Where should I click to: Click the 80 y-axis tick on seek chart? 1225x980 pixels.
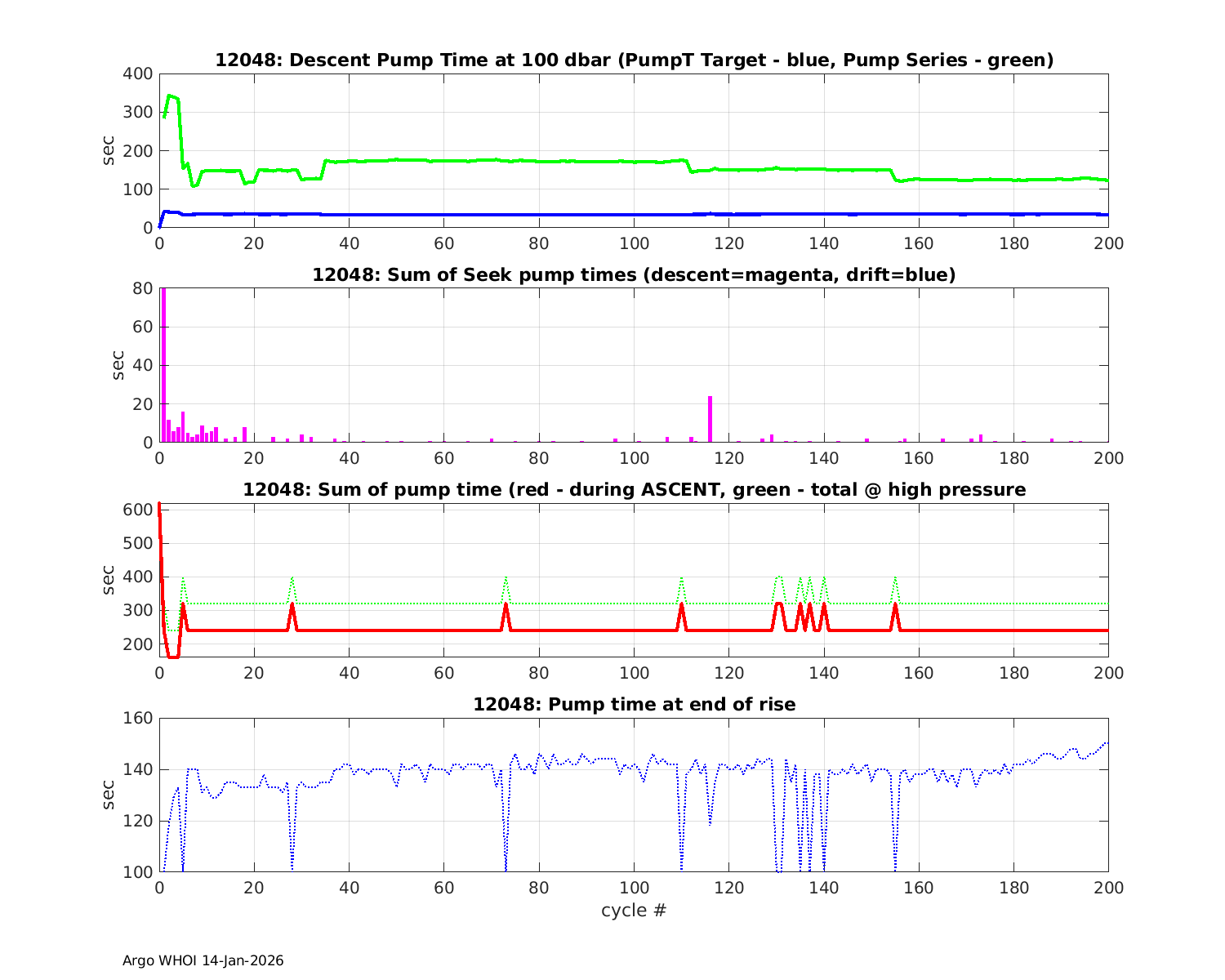(142, 288)
